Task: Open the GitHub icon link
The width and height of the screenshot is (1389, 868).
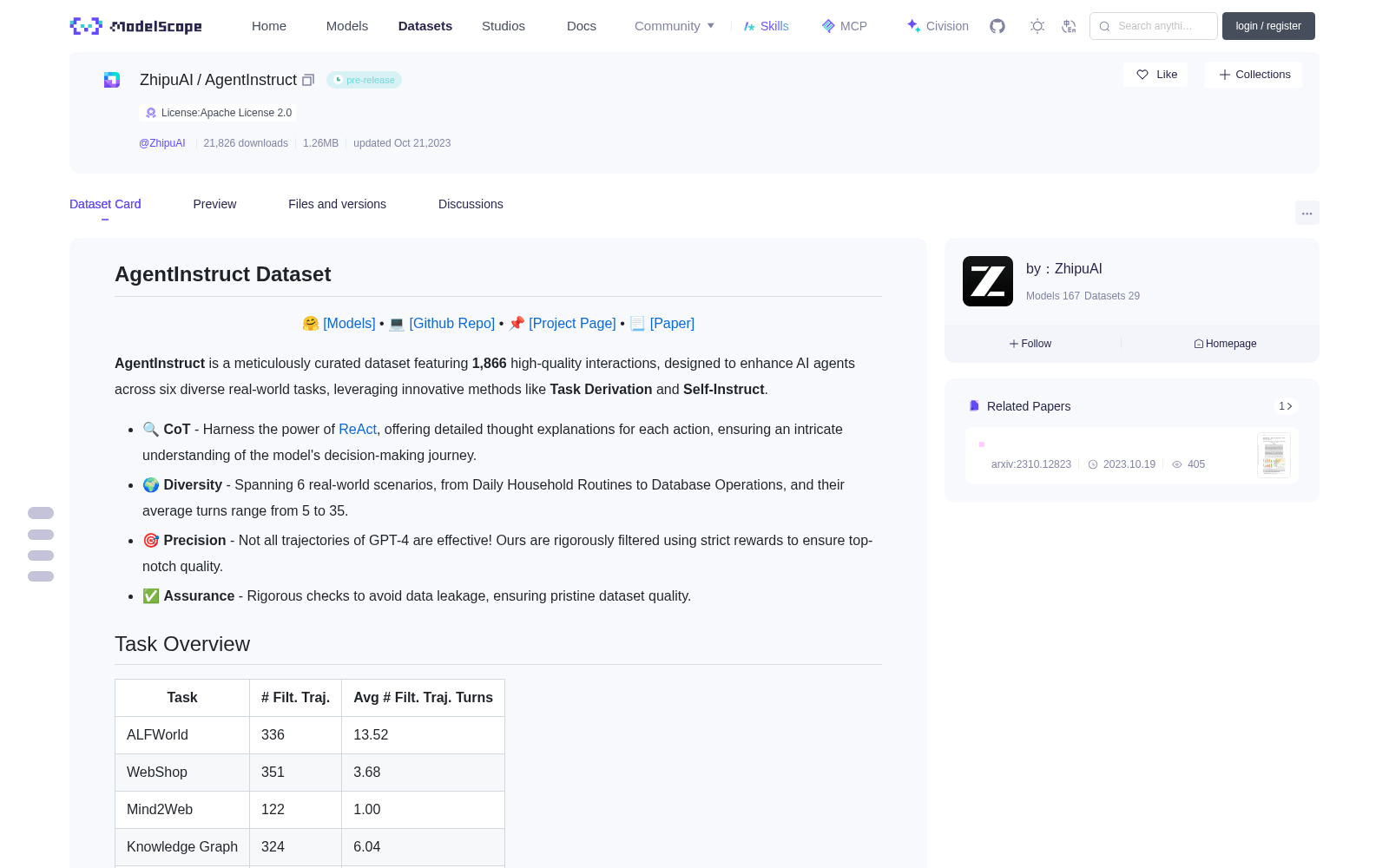Action: click(x=997, y=26)
